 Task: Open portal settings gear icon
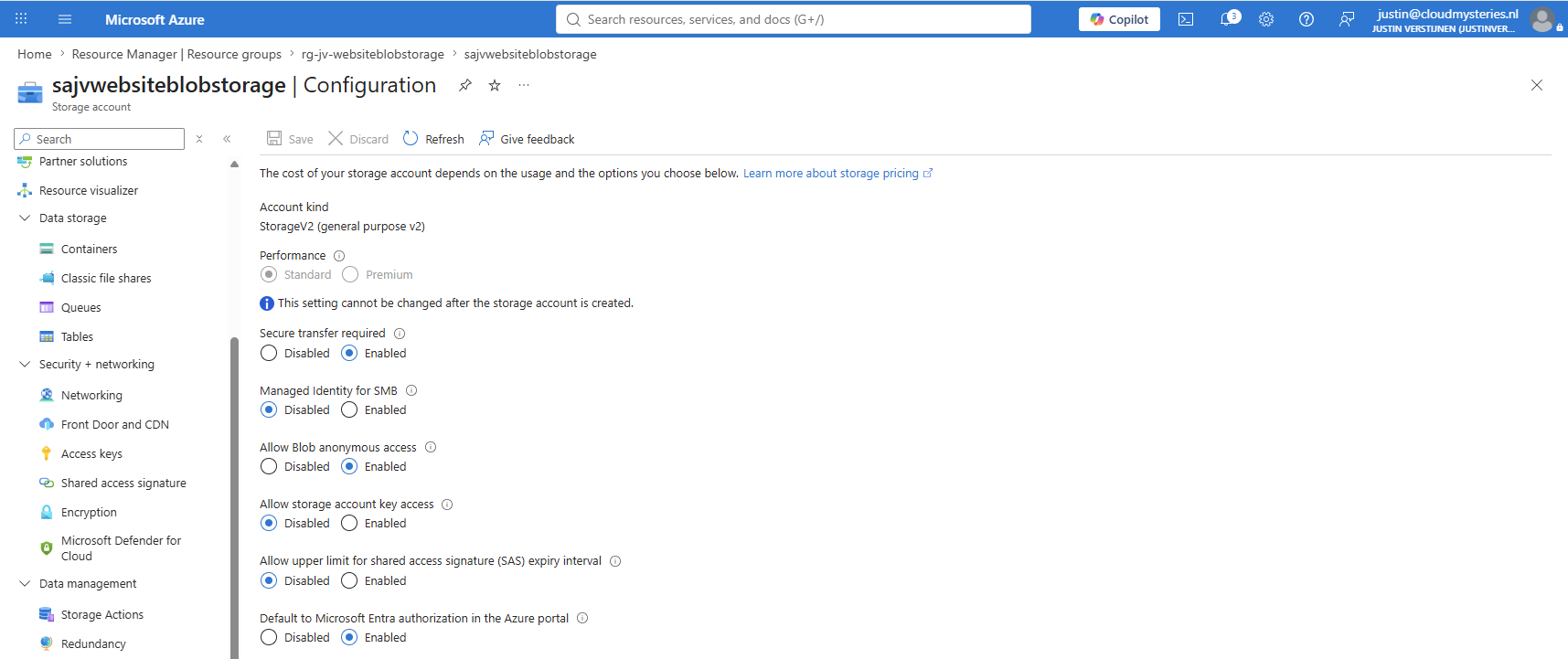1266,19
